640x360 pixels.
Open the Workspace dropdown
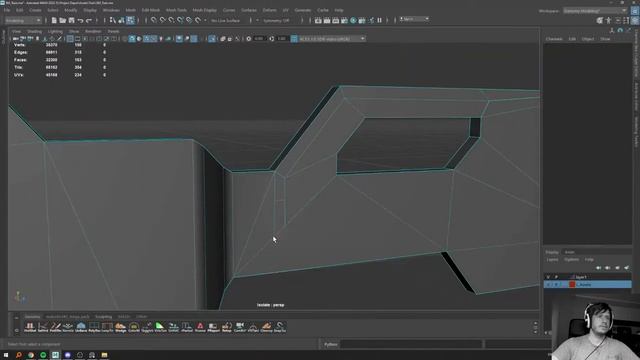point(595,11)
